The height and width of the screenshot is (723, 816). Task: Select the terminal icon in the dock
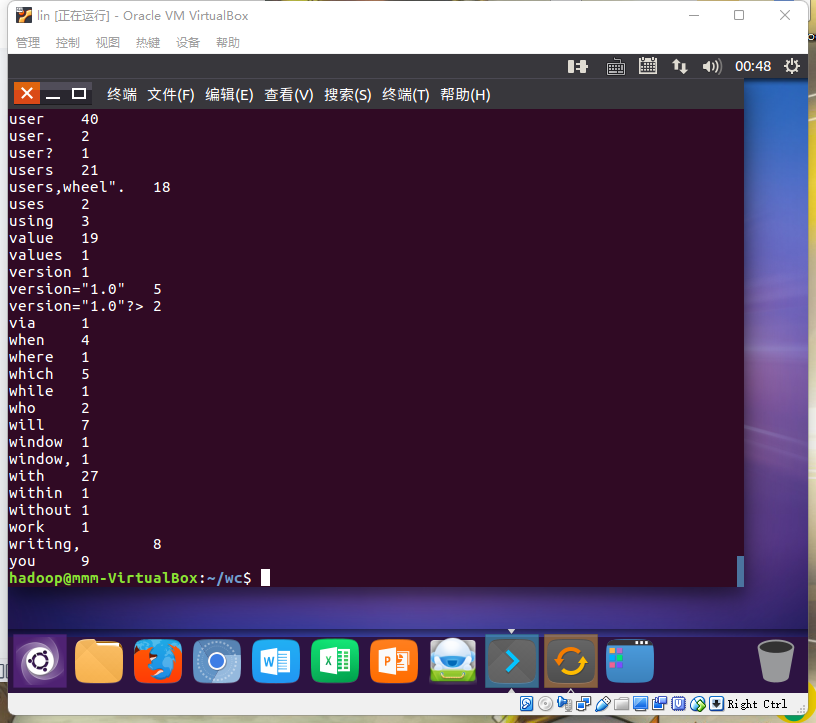512,661
